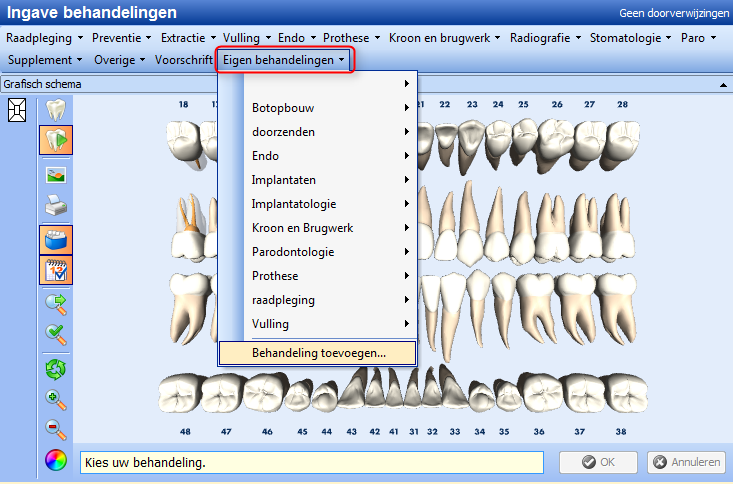Click the crossed square icon at top left
Image resolution: width=733 pixels, height=484 pixels.
tap(17, 111)
